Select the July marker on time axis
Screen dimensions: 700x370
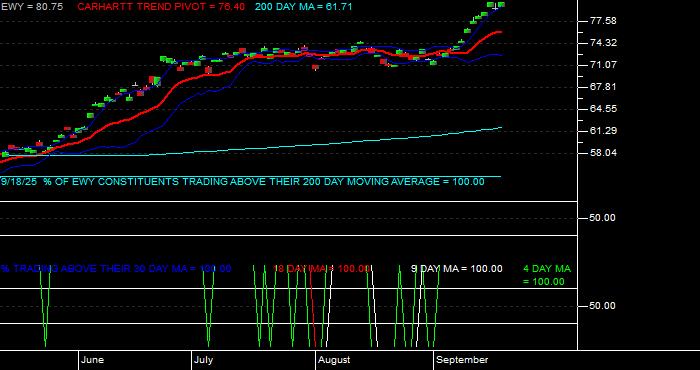pyautogui.click(x=204, y=360)
